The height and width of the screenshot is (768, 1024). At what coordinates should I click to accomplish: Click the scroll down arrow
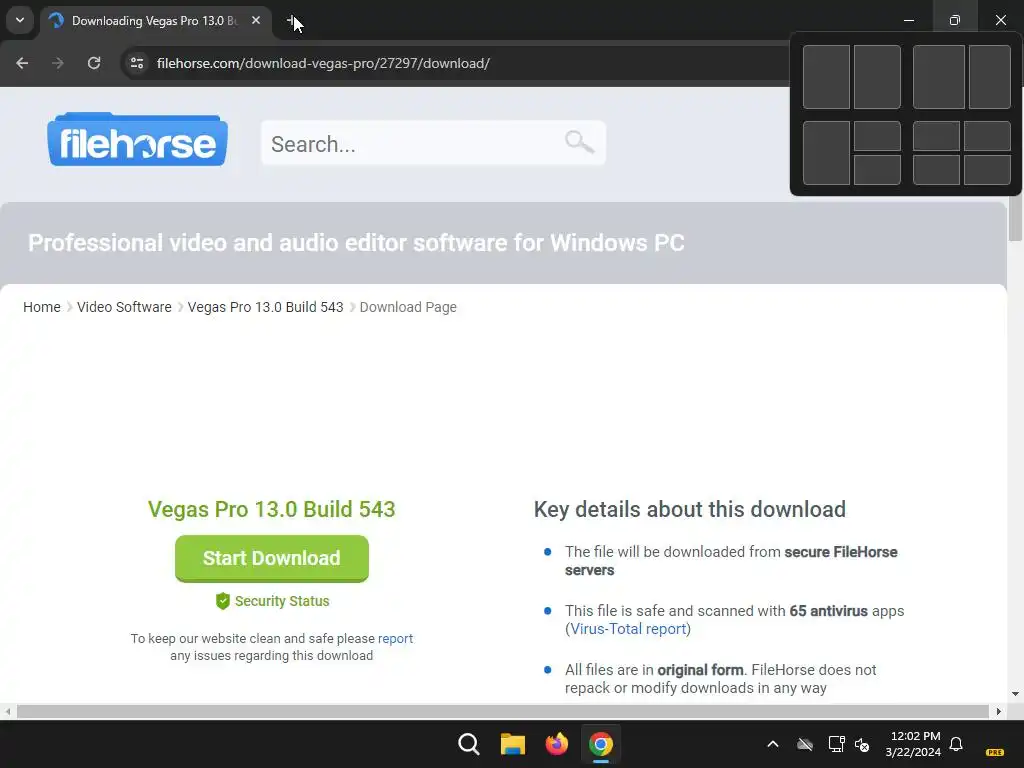pyautogui.click(x=1016, y=694)
